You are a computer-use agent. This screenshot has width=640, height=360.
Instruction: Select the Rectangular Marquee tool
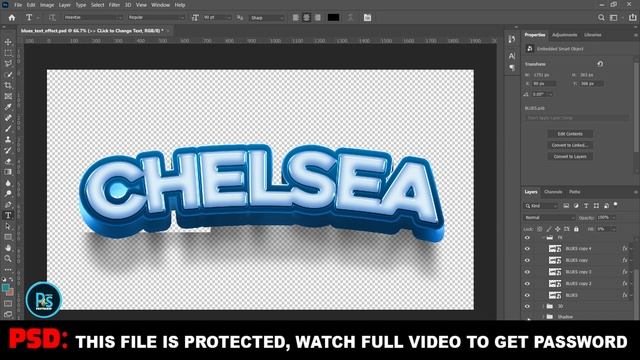[x=8, y=53]
